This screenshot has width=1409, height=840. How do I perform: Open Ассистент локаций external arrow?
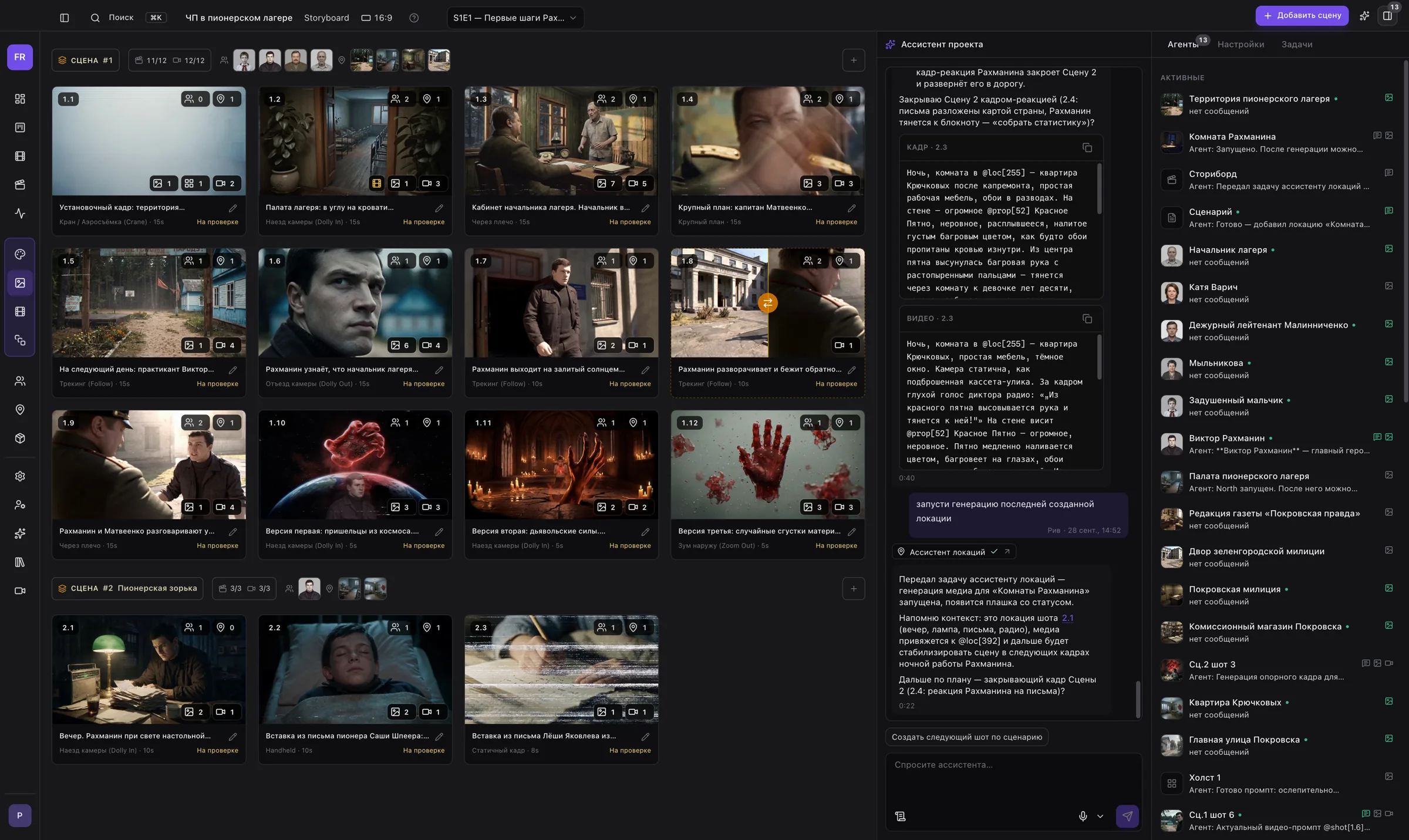click(x=1007, y=552)
